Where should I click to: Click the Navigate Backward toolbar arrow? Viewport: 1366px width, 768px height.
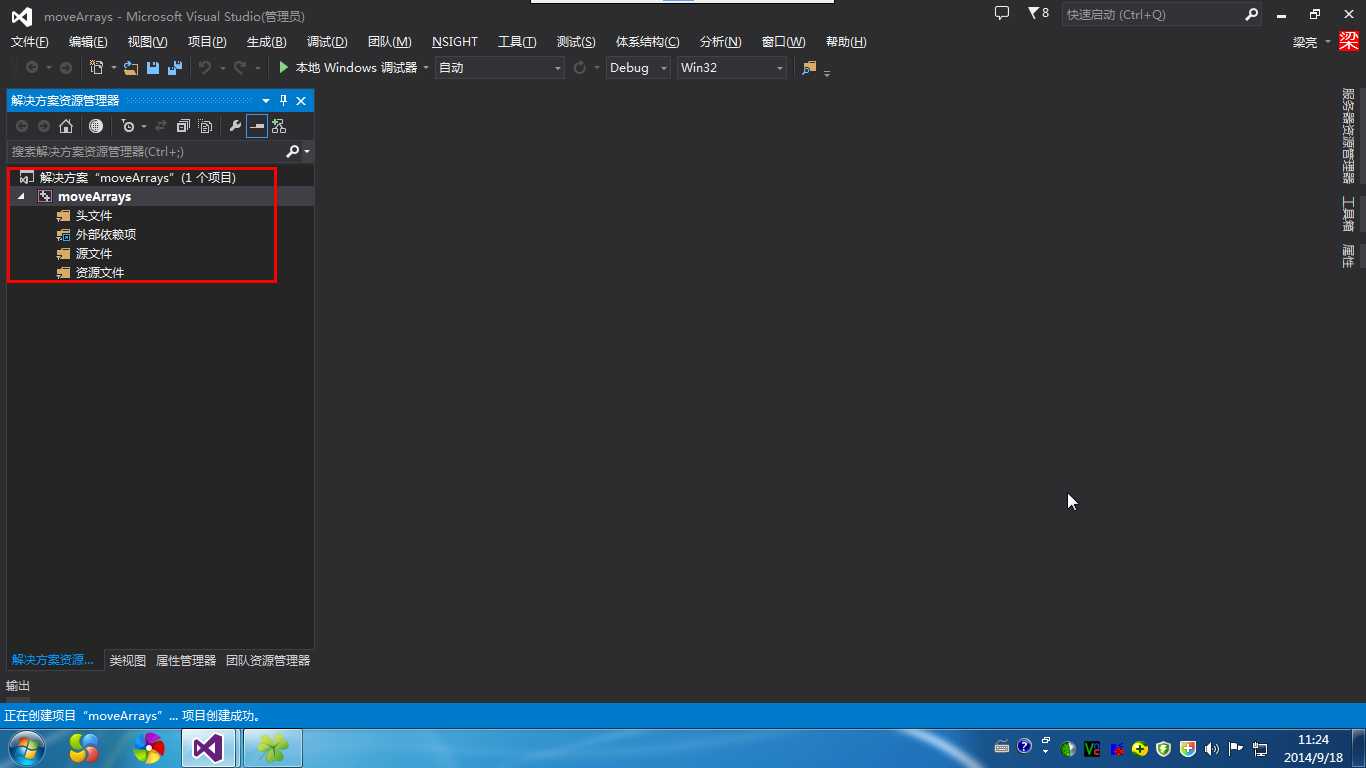pyautogui.click(x=32, y=67)
